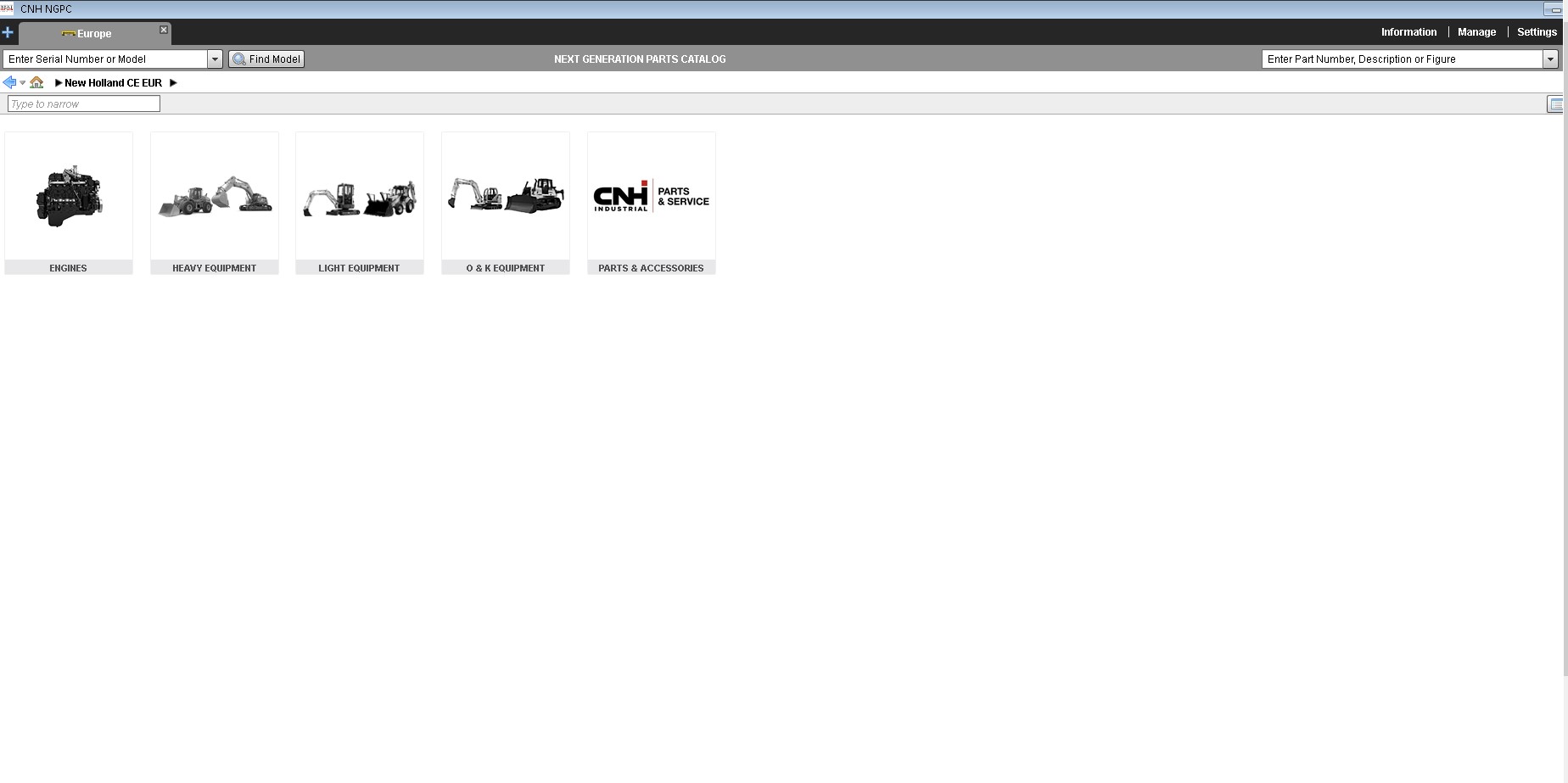Select the Europe tab

tap(94, 34)
